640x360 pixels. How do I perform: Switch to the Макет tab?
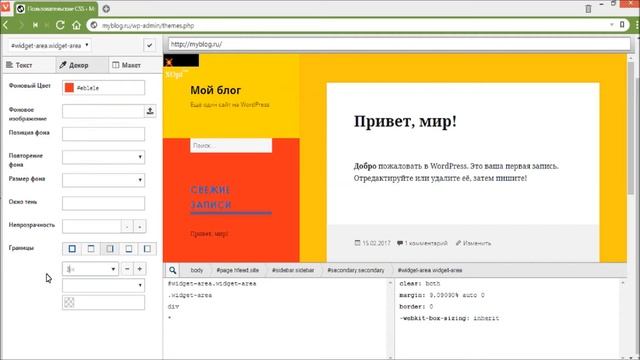pyautogui.click(x=136, y=65)
